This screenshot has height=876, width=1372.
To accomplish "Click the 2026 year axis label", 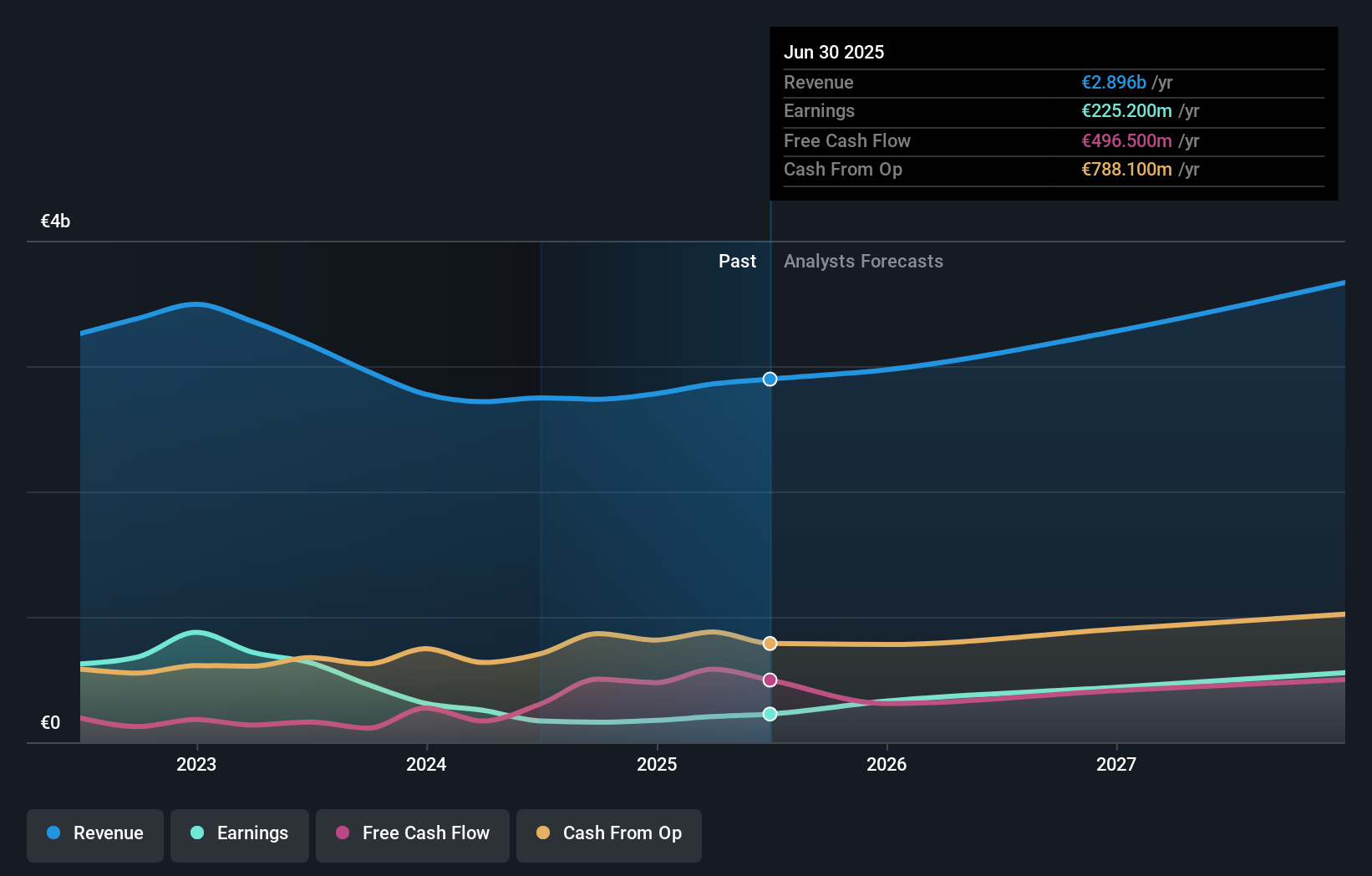I will 887,763.
